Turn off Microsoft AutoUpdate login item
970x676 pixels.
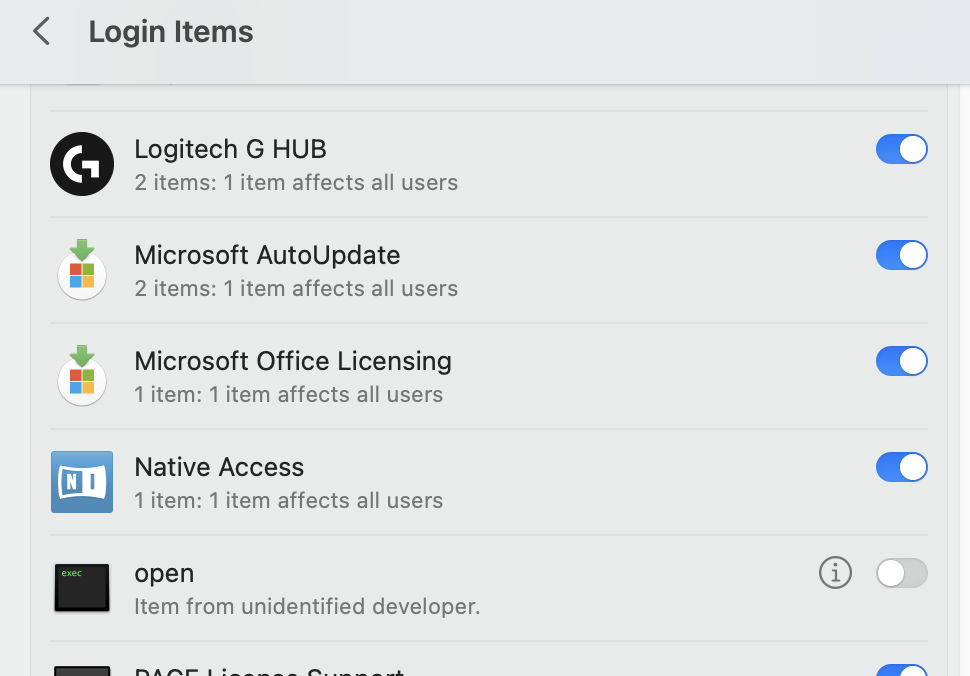tap(901, 255)
